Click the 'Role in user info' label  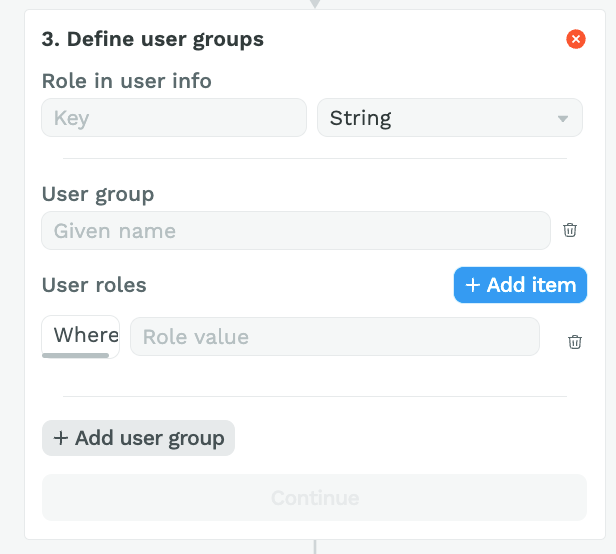126,81
